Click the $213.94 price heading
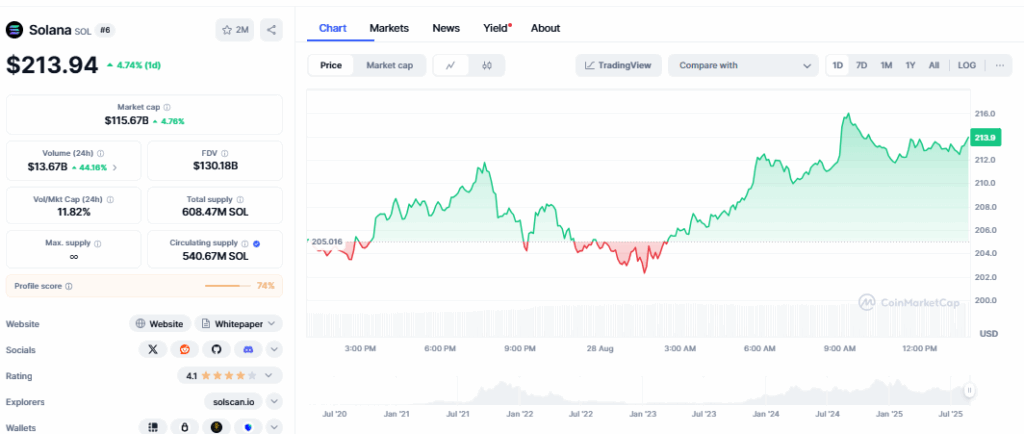 [52, 65]
